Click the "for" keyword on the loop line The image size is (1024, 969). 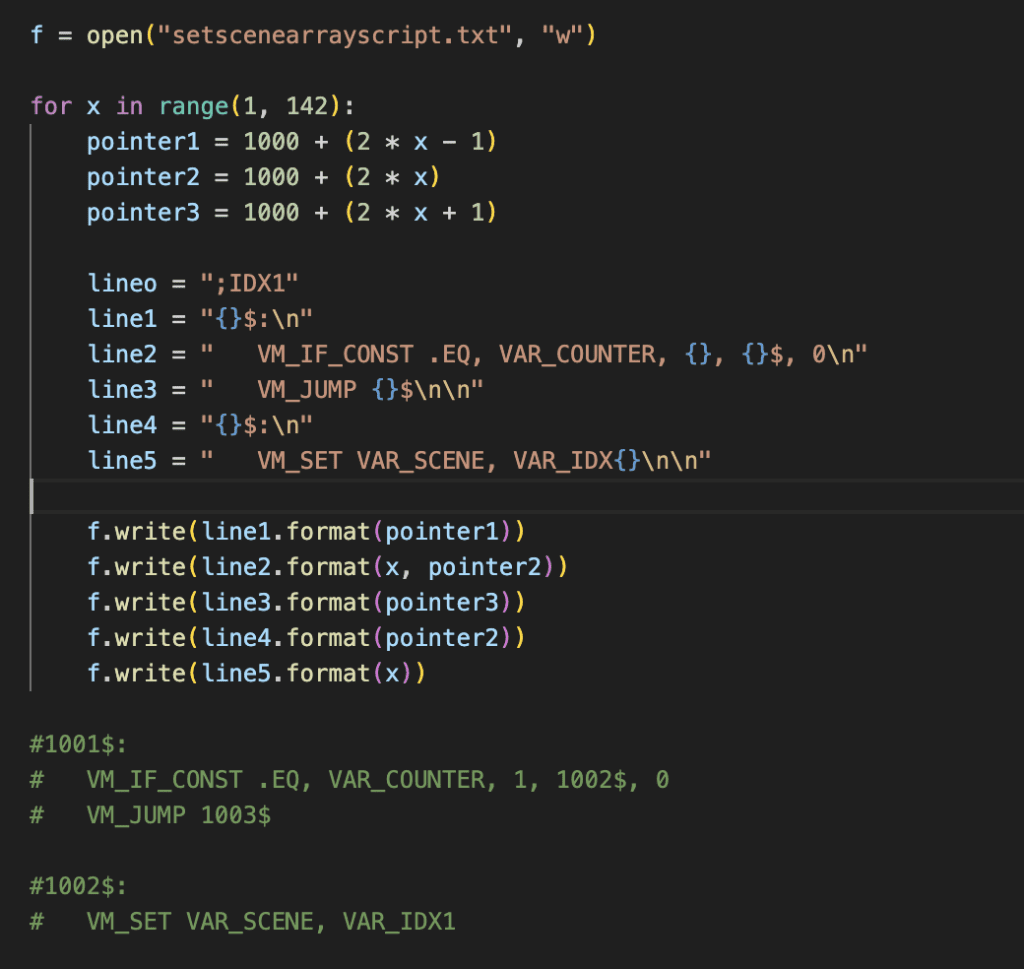(51, 106)
